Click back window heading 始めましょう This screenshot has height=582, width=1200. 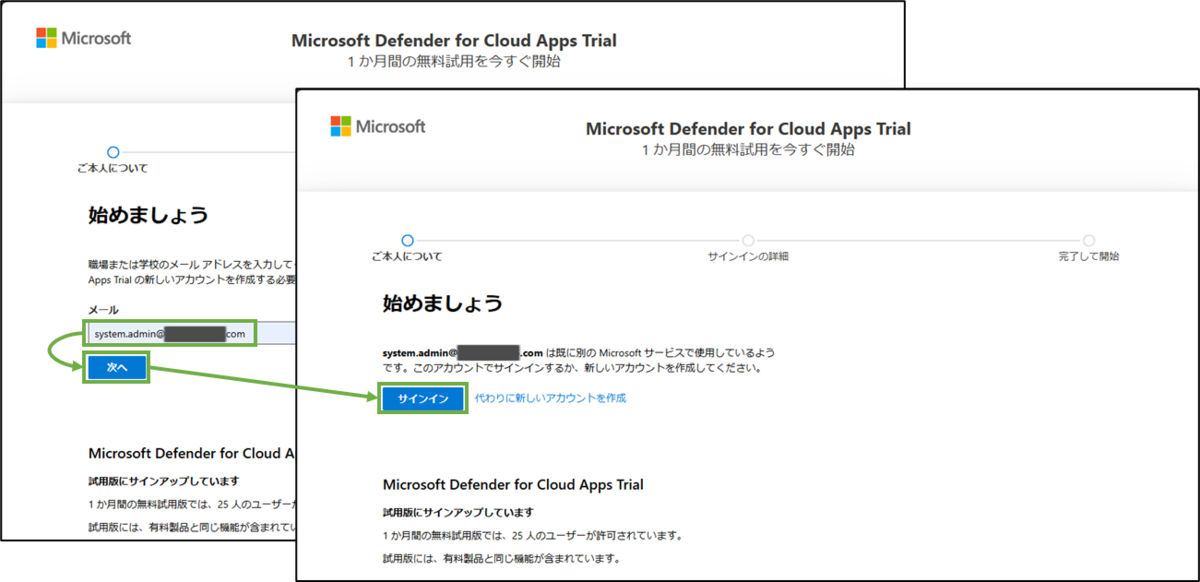(148, 215)
